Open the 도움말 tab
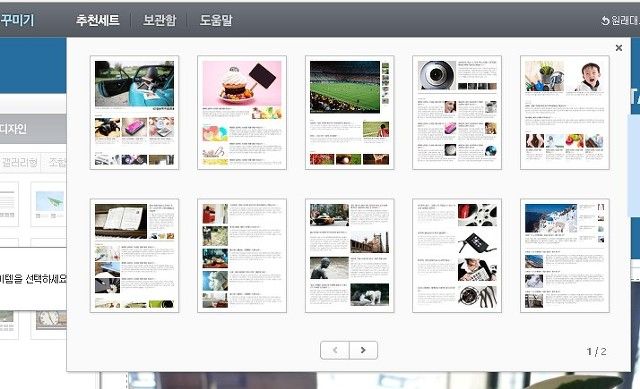 coord(216,20)
